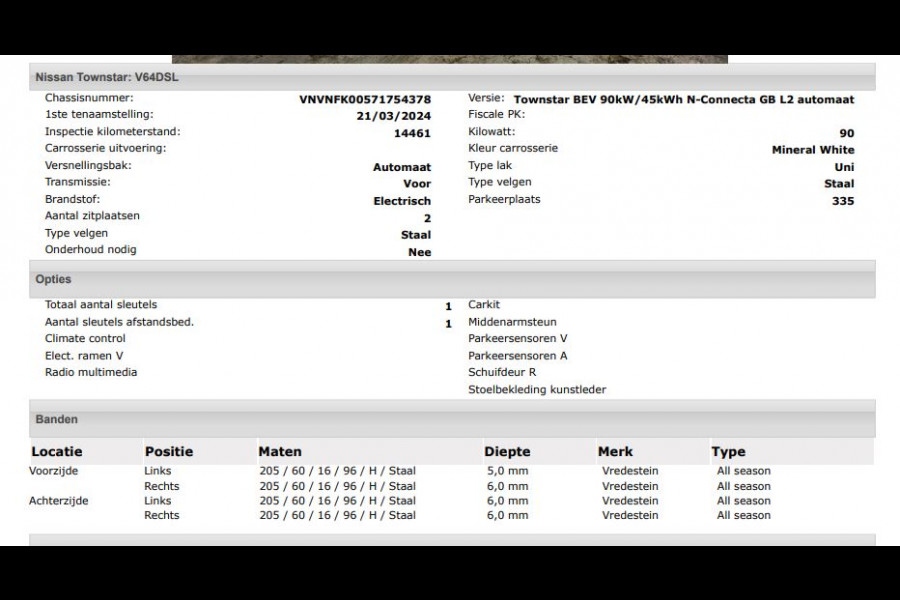Image resolution: width=900 pixels, height=600 pixels.
Task: Click the Opties section header
Action: coord(54,280)
